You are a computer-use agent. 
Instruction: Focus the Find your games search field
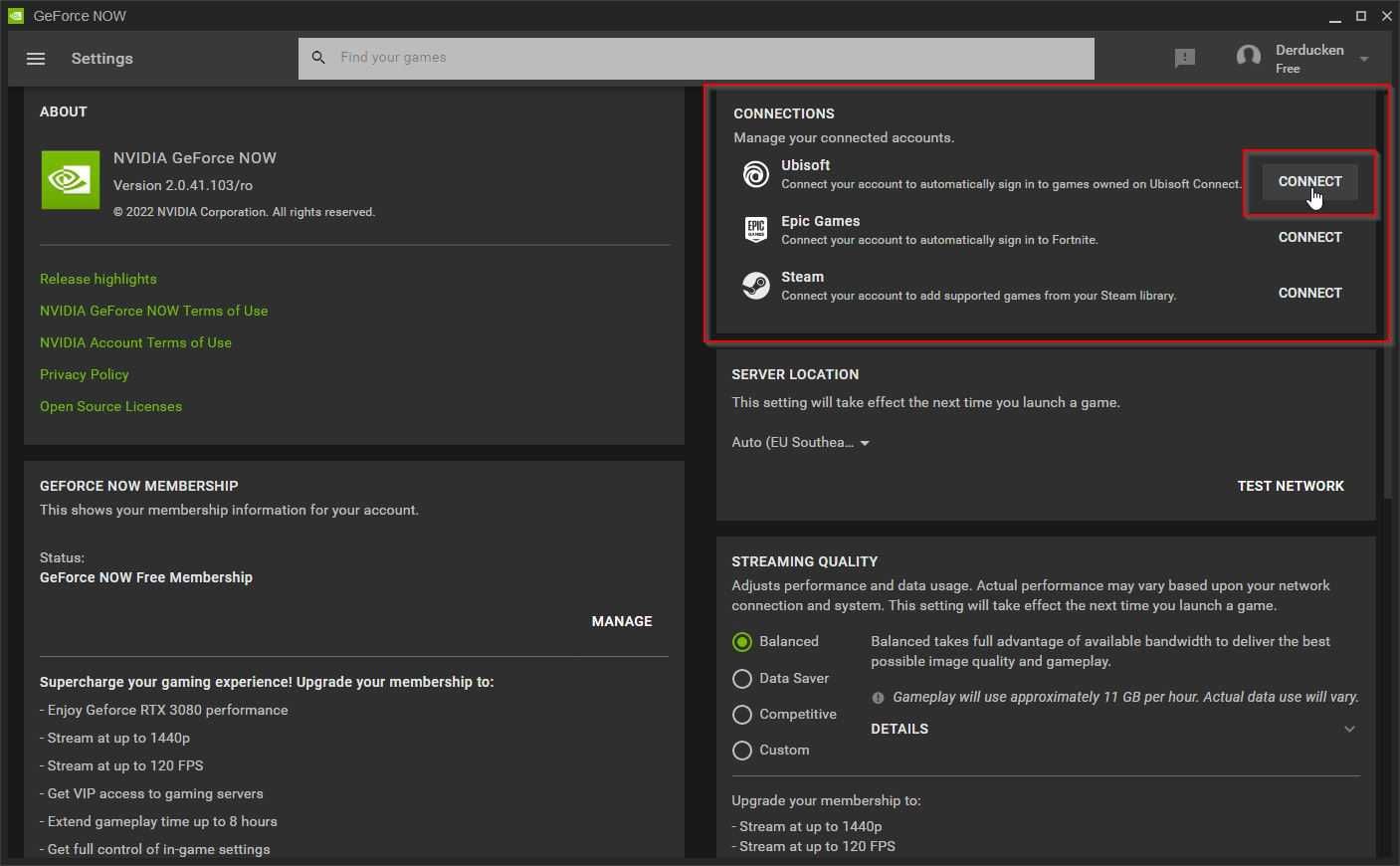(697, 58)
